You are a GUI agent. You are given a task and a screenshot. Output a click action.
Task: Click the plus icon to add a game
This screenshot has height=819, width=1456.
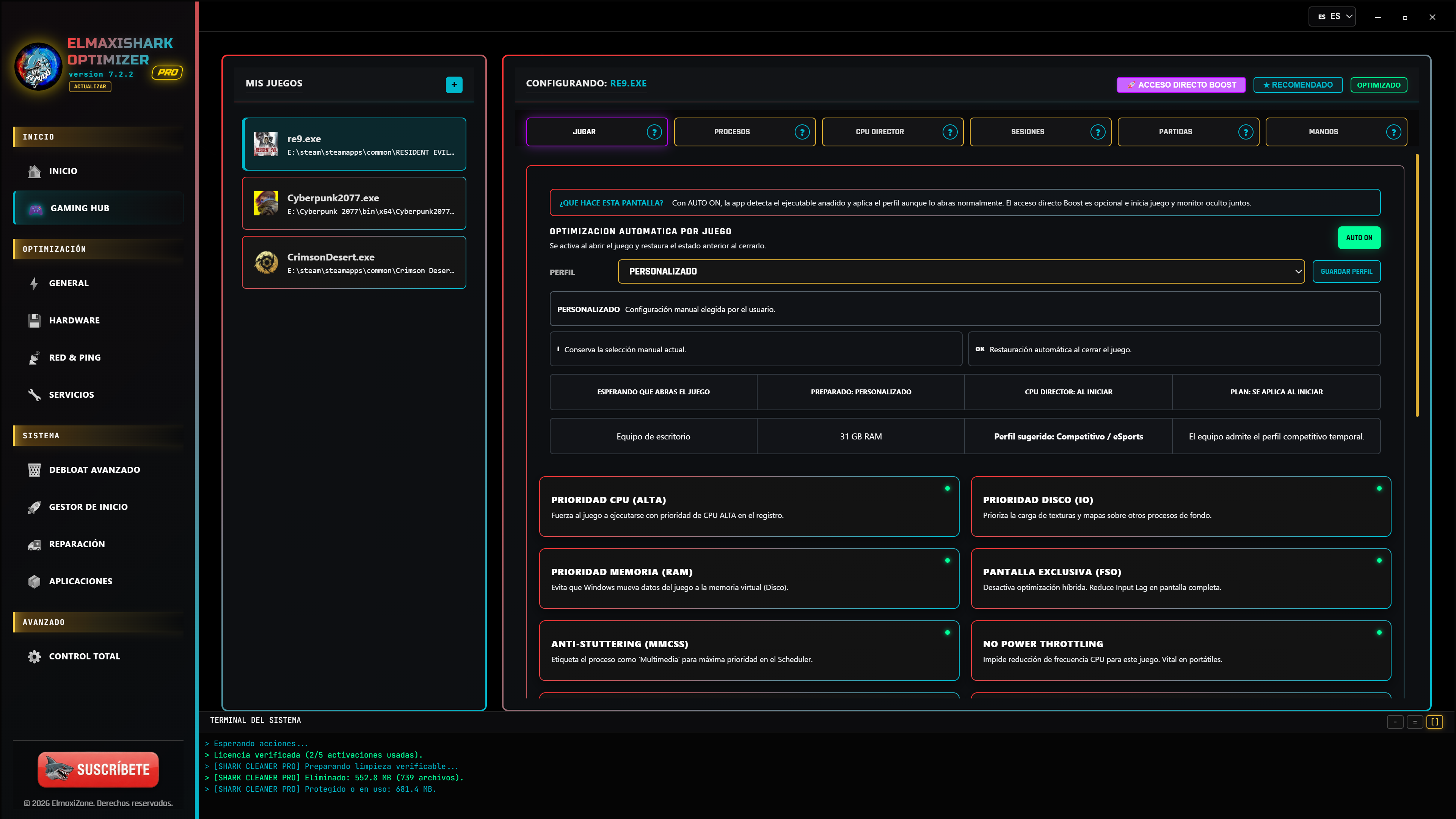pos(454,84)
